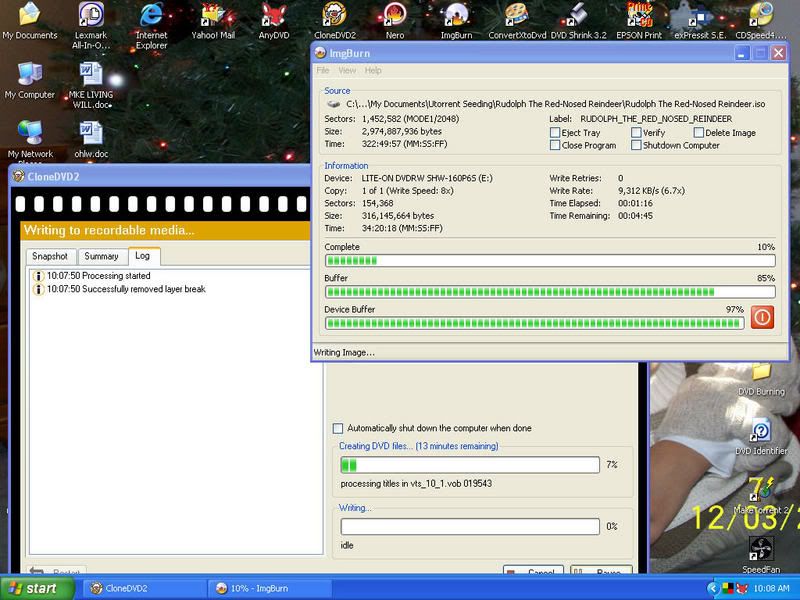The image size is (800, 600).
Task: Activate the 10% - ImgBurn taskbar button
Action: coord(270,588)
